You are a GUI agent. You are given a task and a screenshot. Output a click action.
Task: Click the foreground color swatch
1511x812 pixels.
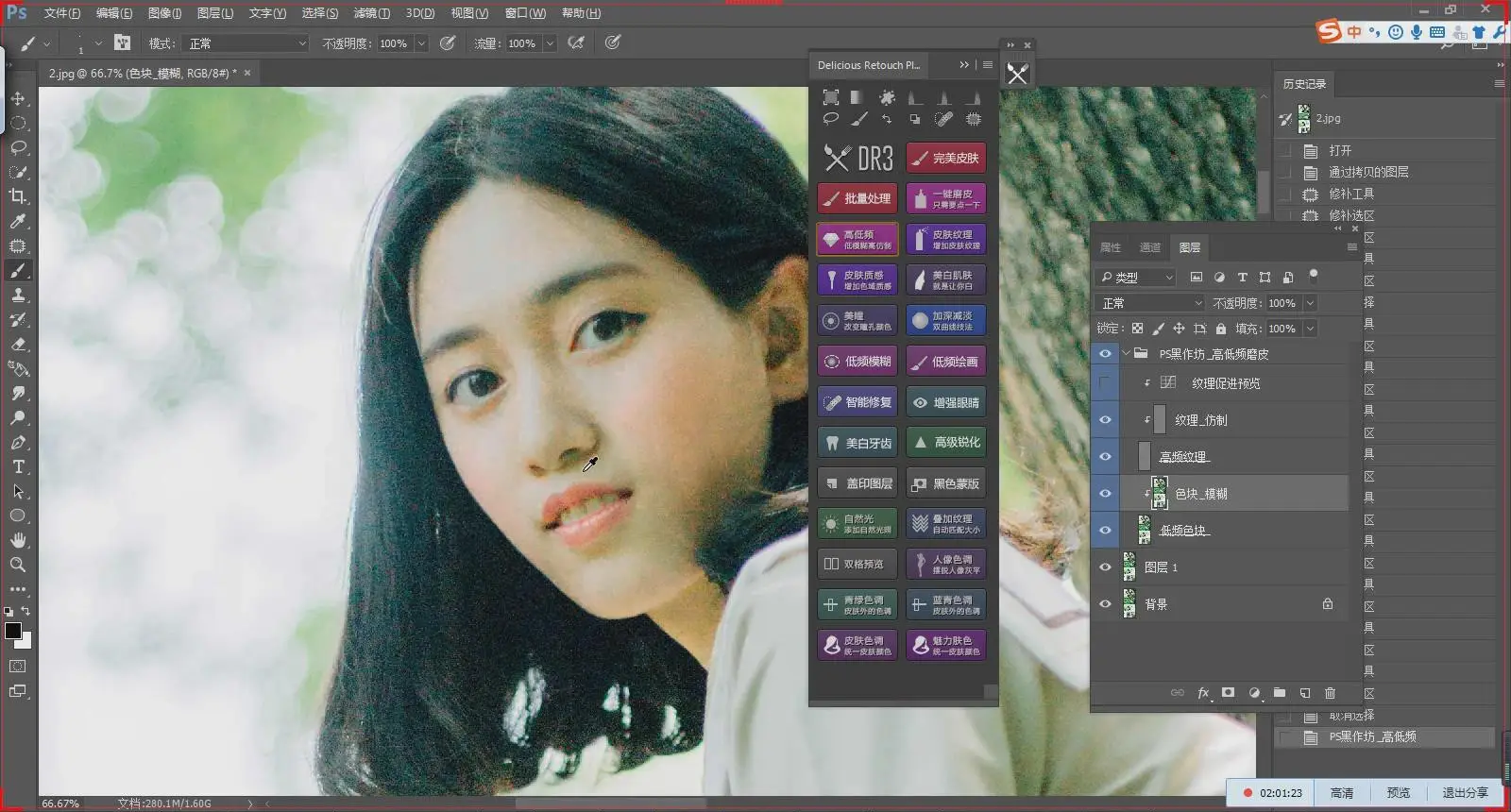[12, 631]
